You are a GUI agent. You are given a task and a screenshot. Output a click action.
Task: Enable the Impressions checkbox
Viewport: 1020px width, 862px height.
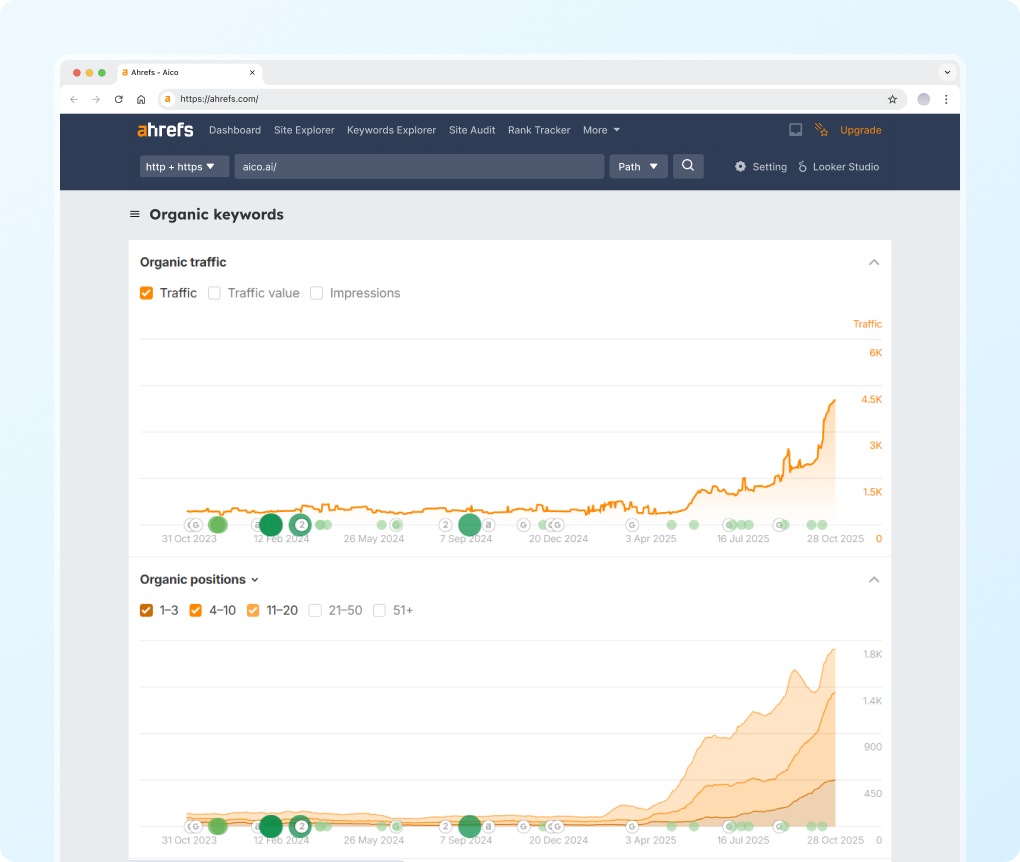[x=316, y=293]
